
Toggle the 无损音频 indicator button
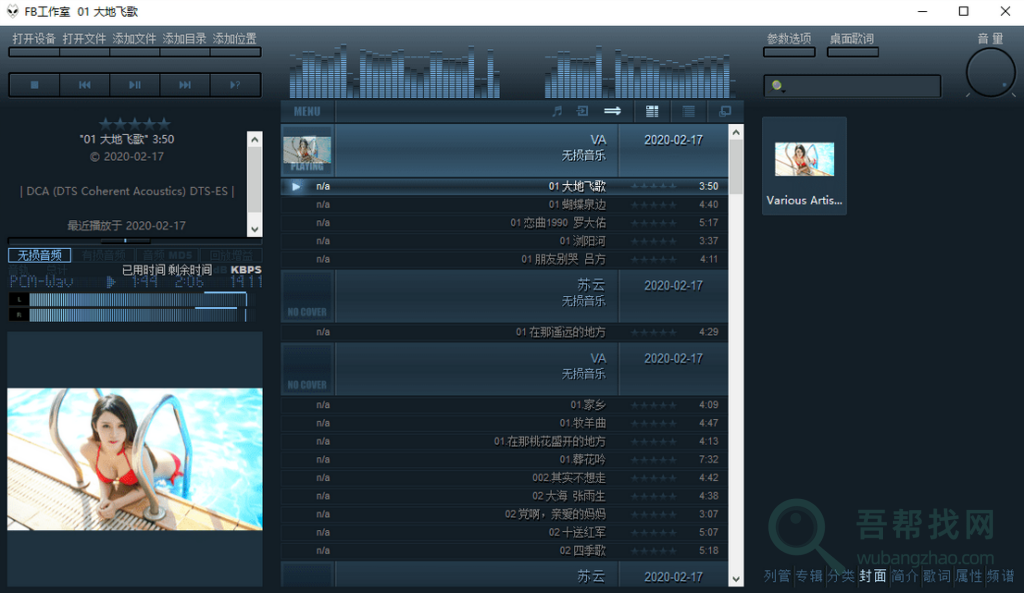[x=40, y=255]
